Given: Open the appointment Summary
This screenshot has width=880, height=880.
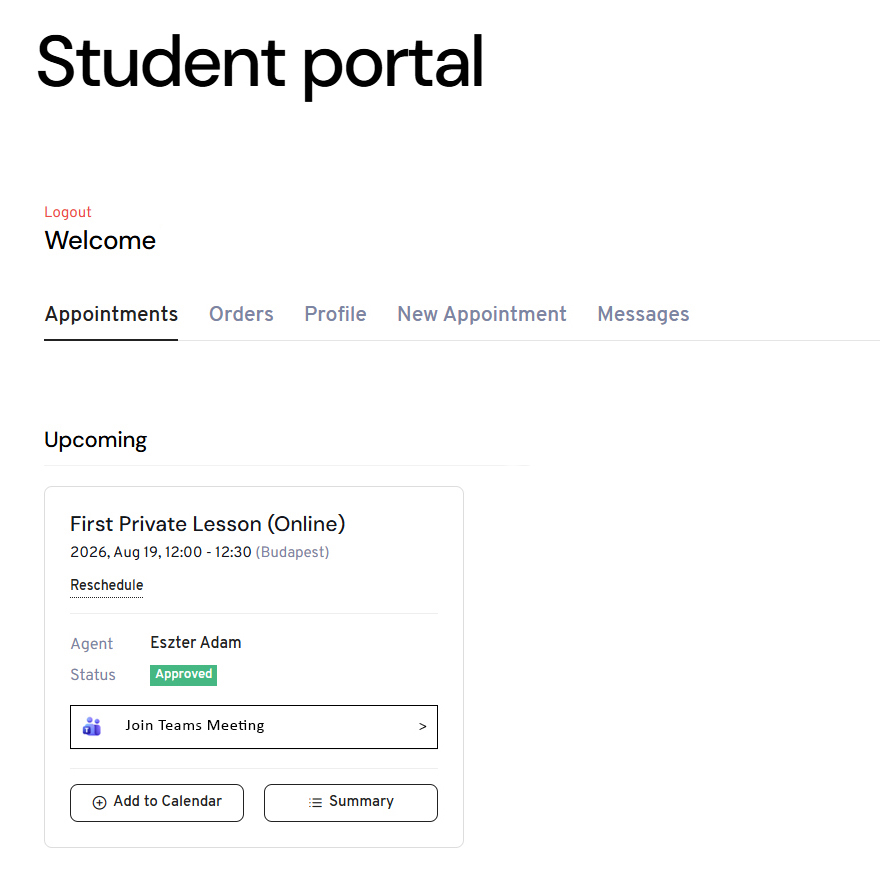Looking at the screenshot, I should [351, 803].
